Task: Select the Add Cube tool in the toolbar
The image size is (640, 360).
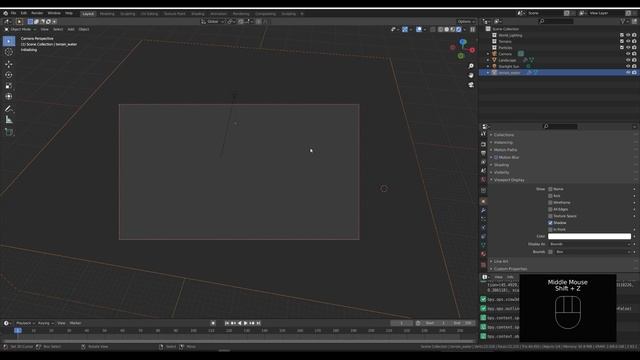Action: tap(9, 132)
